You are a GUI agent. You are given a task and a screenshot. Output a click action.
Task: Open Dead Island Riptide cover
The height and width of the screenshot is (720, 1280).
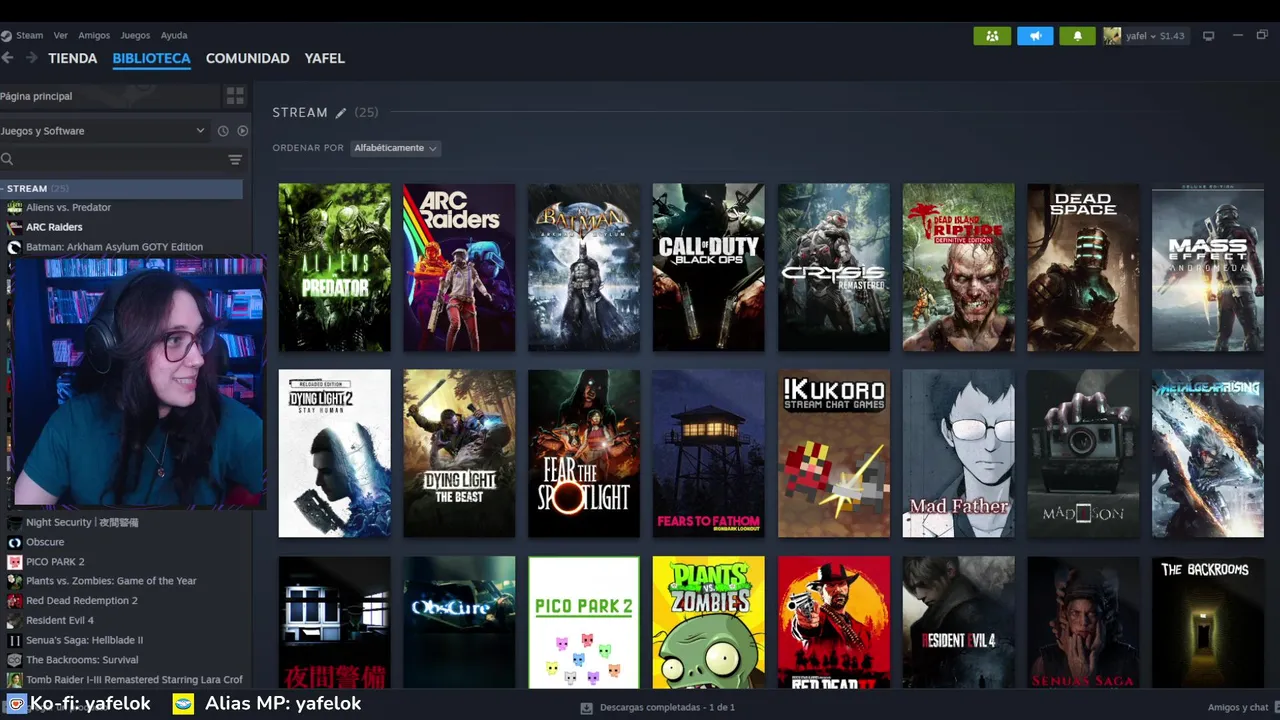pos(958,267)
